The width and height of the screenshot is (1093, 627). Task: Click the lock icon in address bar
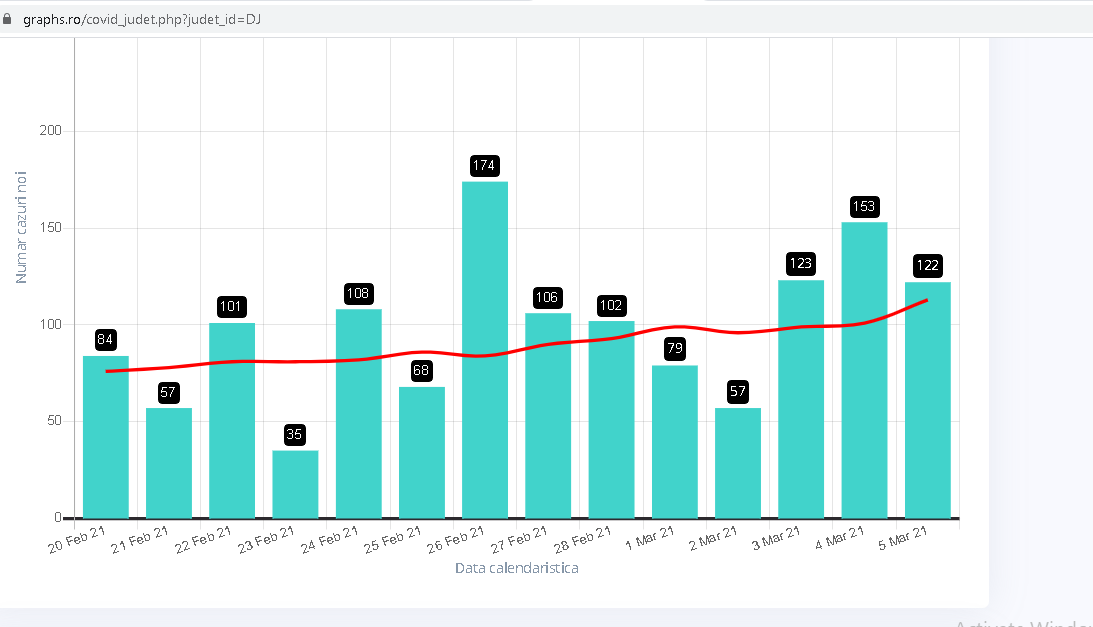pos(9,19)
